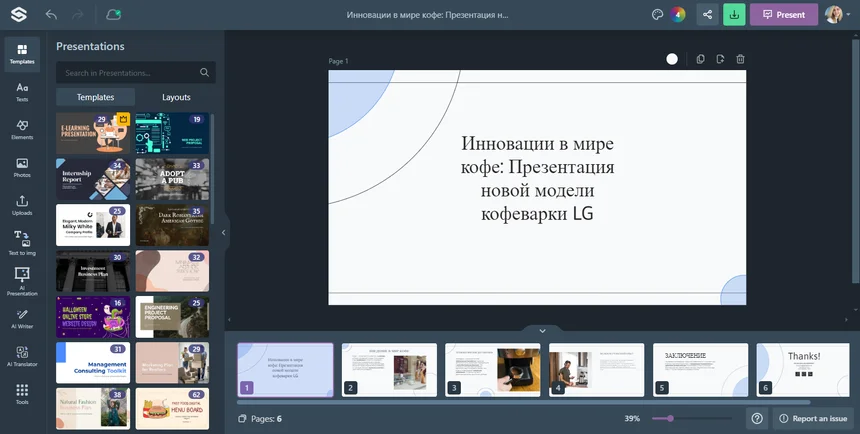Select the Web Project Proposal template
The height and width of the screenshot is (434, 860).
pos(172,133)
